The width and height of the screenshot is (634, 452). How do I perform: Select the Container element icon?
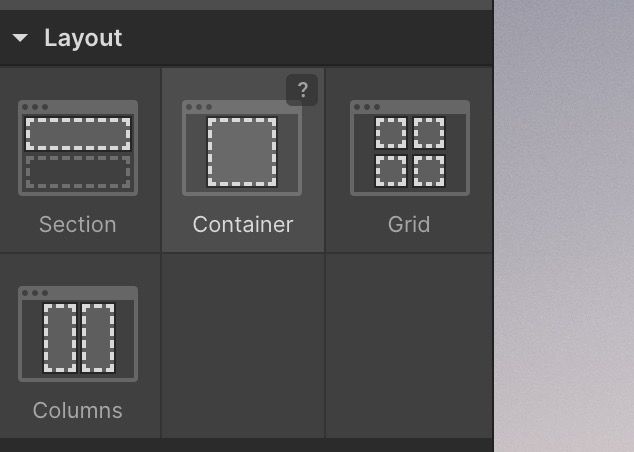coord(242,148)
